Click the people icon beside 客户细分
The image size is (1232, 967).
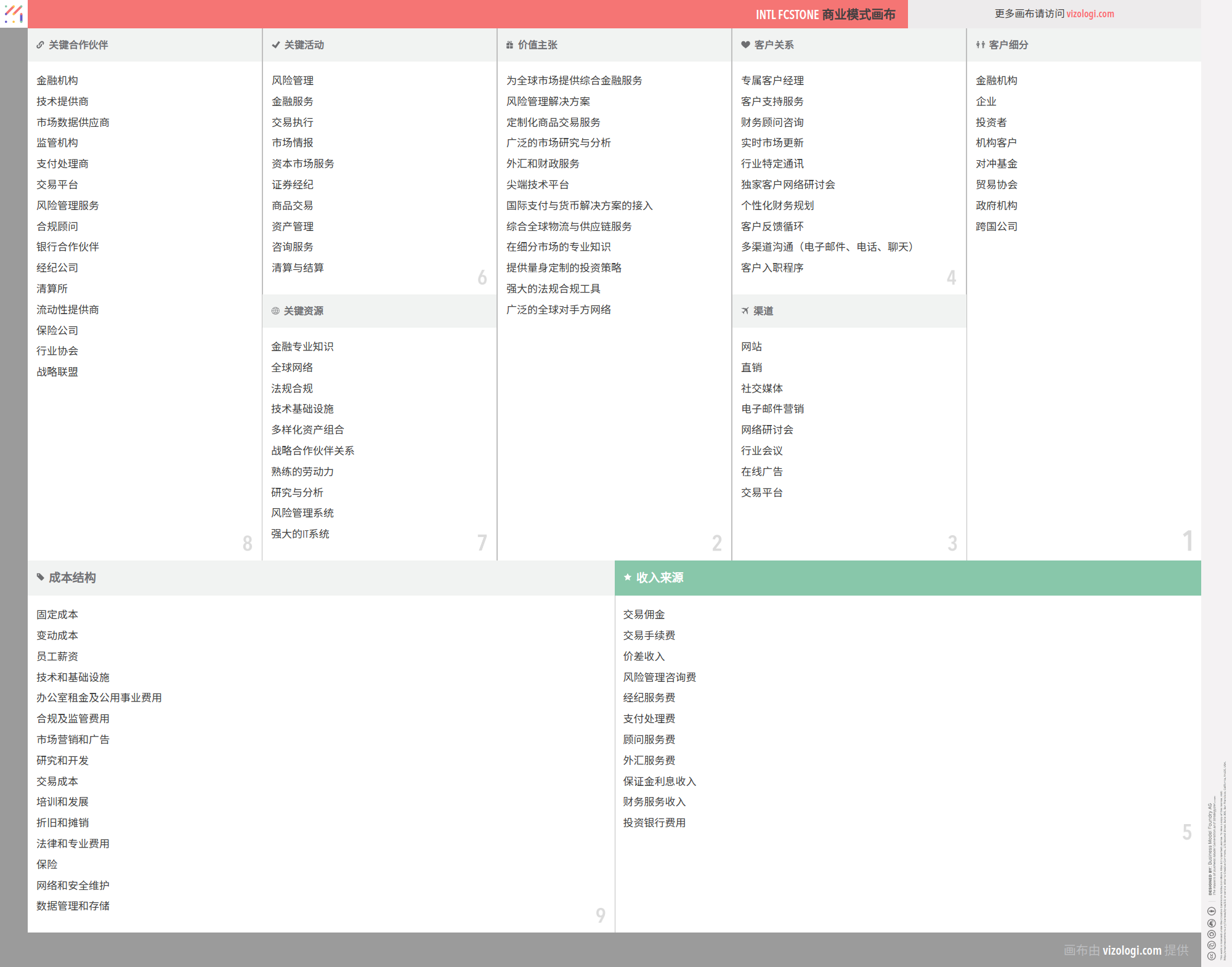[980, 45]
